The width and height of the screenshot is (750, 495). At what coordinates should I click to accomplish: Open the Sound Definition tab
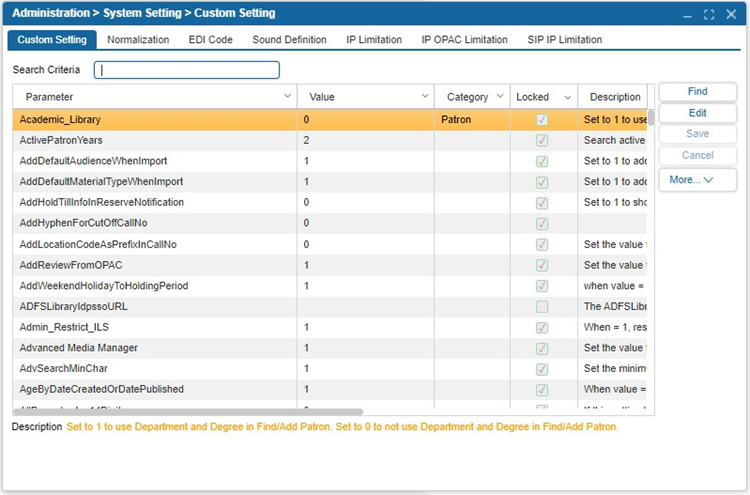[289, 40]
